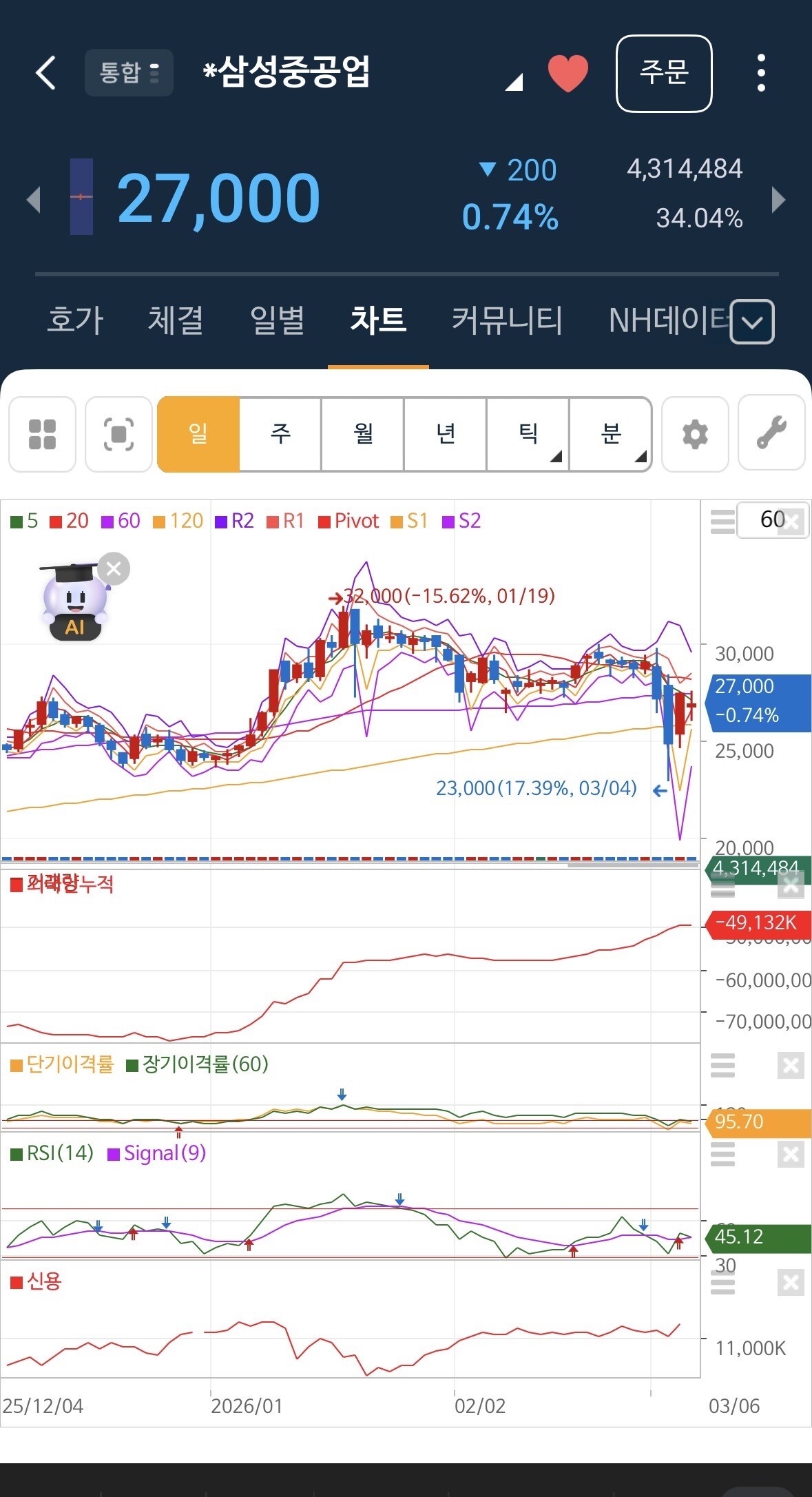Tap the 60-day moving average legend
Screen dimensions: 812x1497
coord(121,521)
